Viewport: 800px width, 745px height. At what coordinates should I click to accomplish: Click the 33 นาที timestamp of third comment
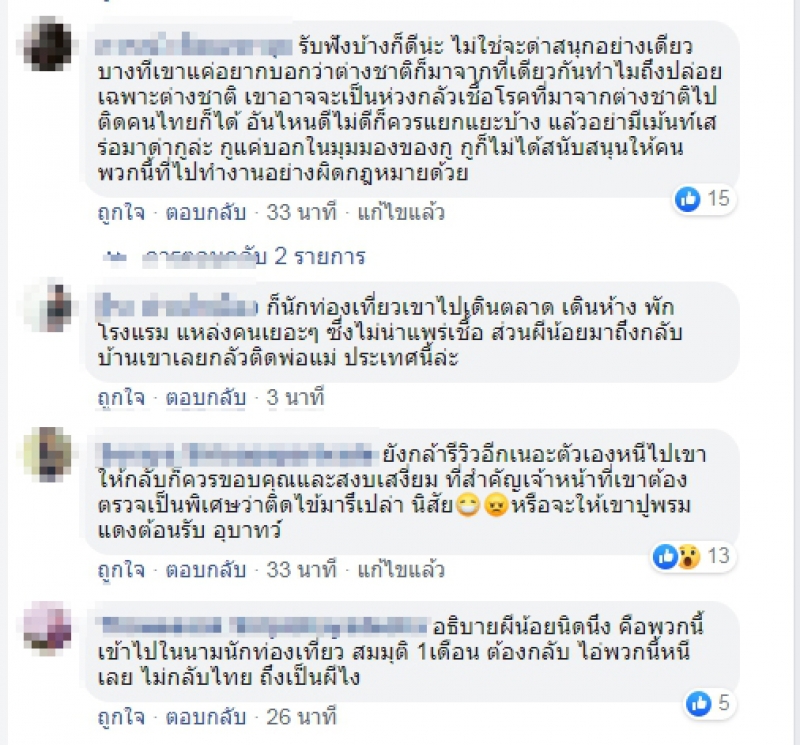[x=302, y=569]
